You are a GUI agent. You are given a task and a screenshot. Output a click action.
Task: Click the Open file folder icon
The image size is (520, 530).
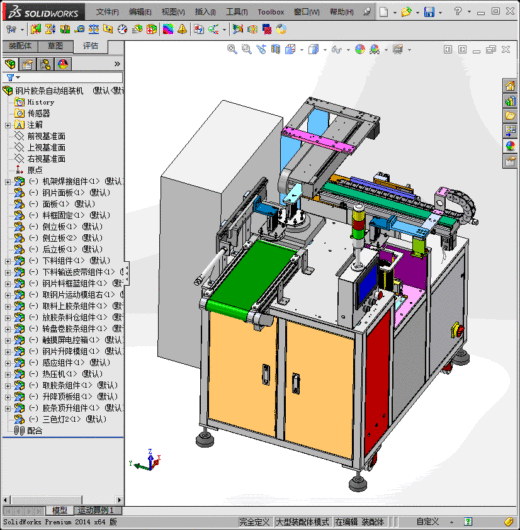(406, 12)
